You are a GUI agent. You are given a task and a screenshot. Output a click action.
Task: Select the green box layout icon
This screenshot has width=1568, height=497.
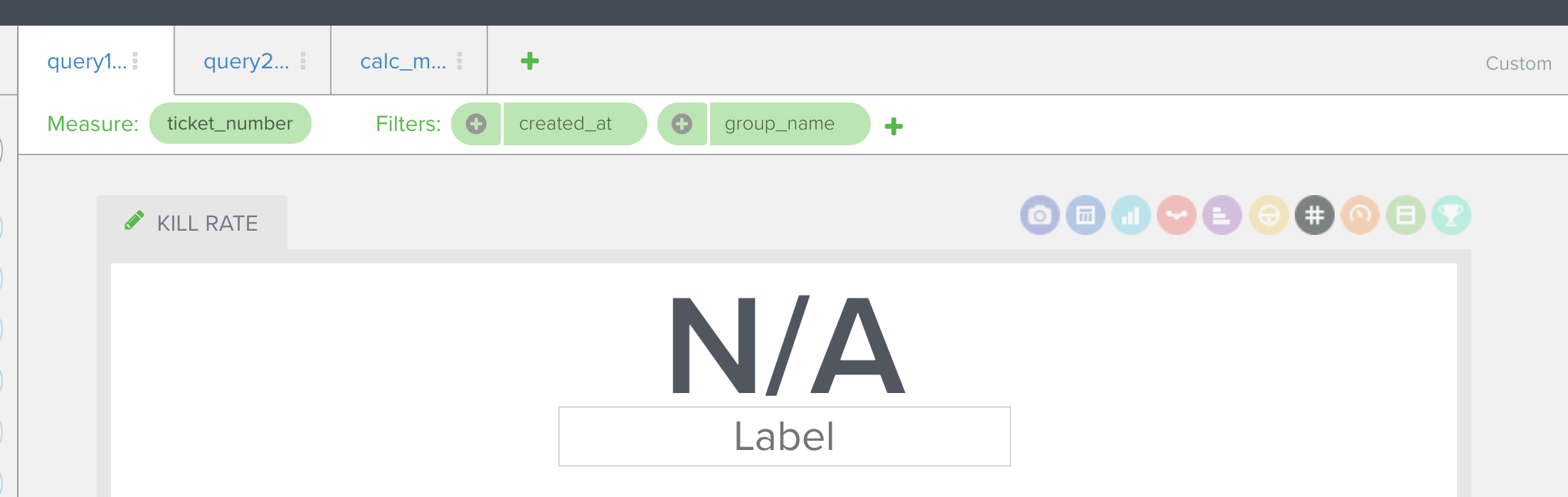(1406, 215)
